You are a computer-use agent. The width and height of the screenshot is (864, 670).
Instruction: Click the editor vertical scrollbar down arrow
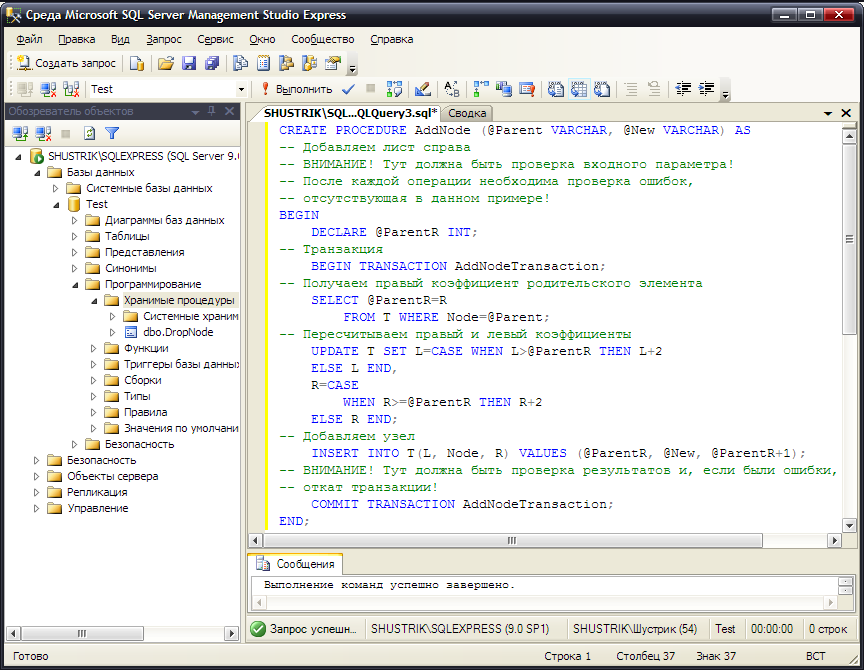click(x=849, y=526)
